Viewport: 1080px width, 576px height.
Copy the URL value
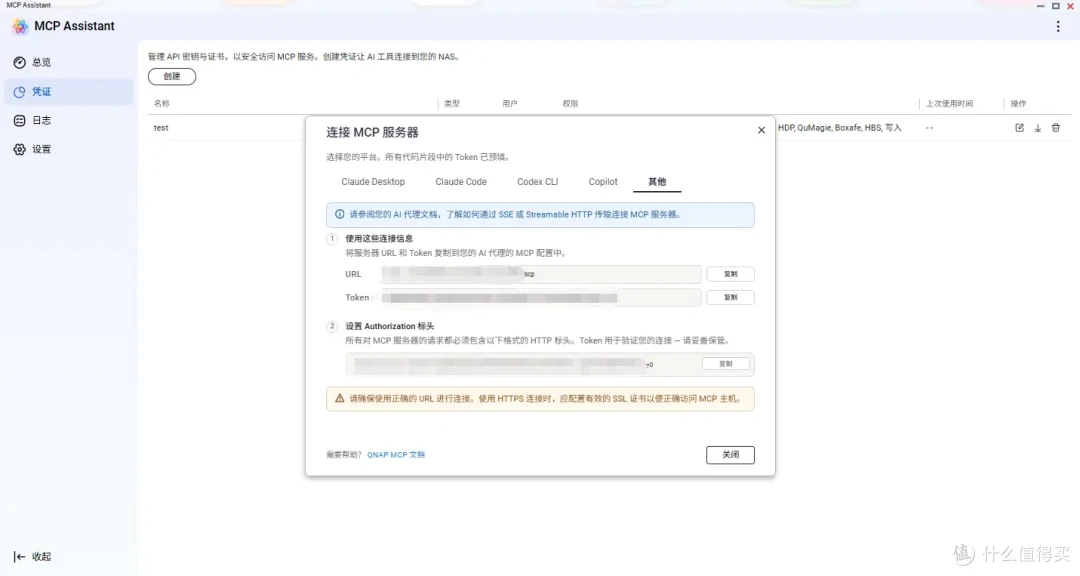[x=730, y=274]
